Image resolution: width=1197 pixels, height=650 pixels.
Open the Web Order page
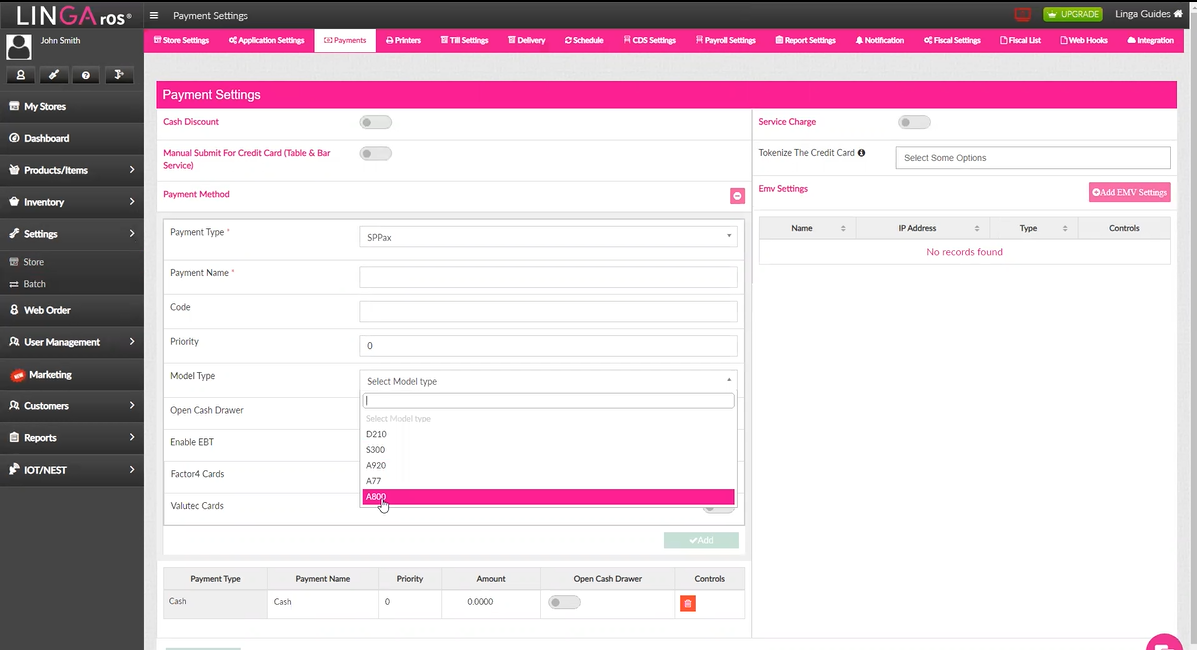coord(72,310)
